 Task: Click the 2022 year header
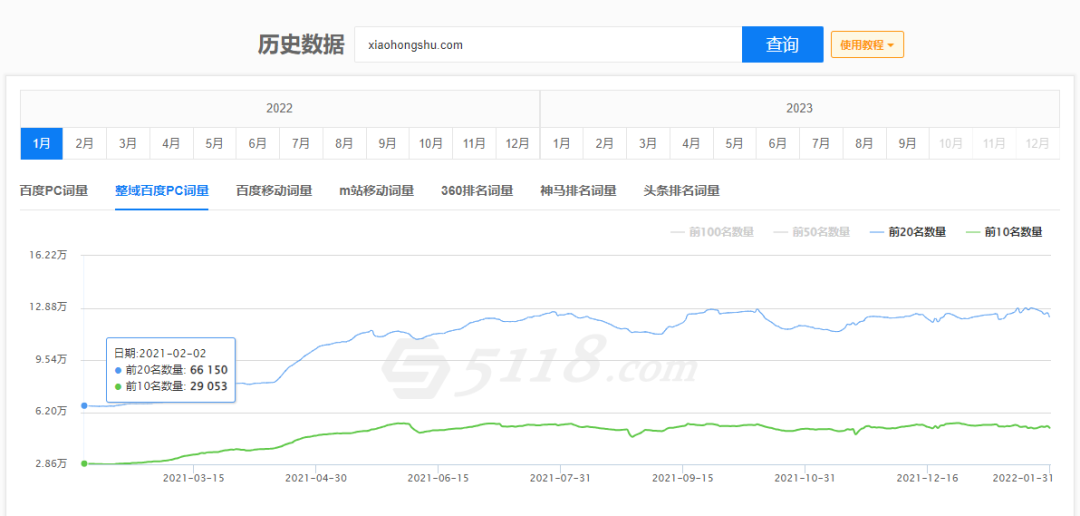[279, 108]
